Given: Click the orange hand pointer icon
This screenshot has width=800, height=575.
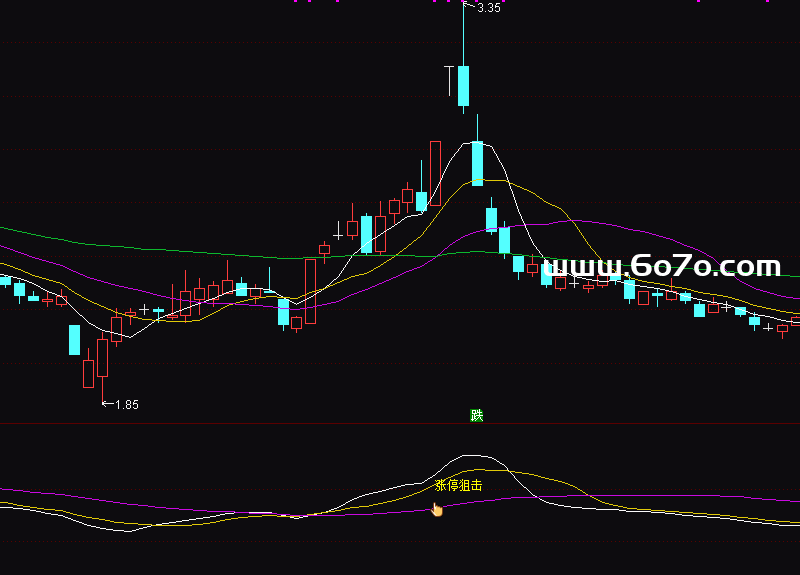Looking at the screenshot, I should point(436,510).
